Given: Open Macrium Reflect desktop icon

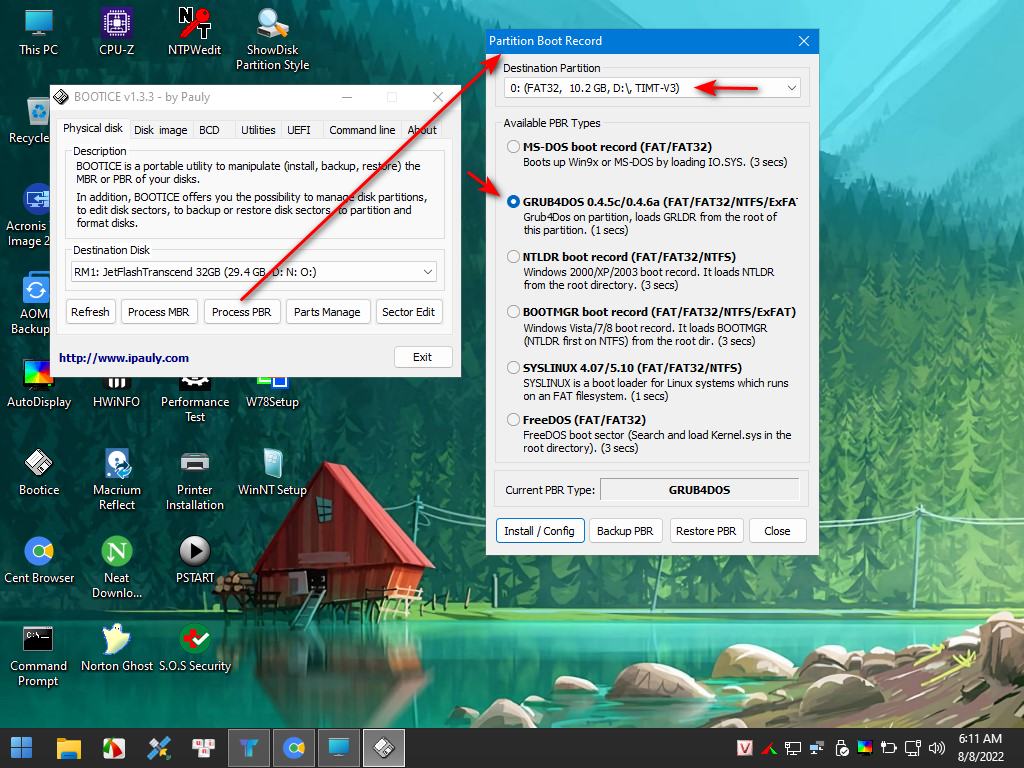Looking at the screenshot, I should point(117,480).
